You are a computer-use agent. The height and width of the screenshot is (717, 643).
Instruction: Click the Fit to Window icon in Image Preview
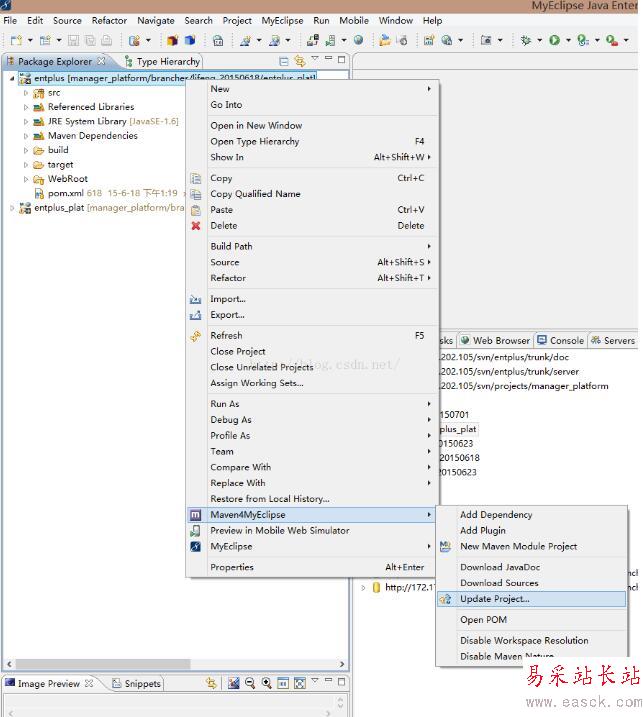pos(300,683)
